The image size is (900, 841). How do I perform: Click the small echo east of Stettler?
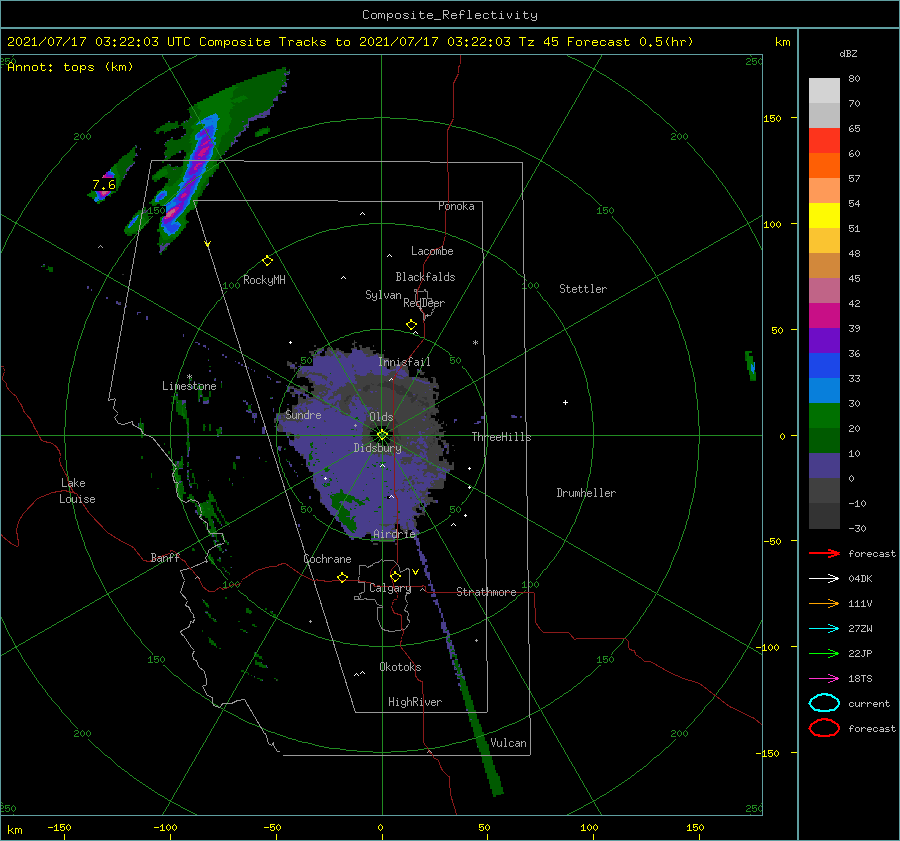(x=751, y=366)
